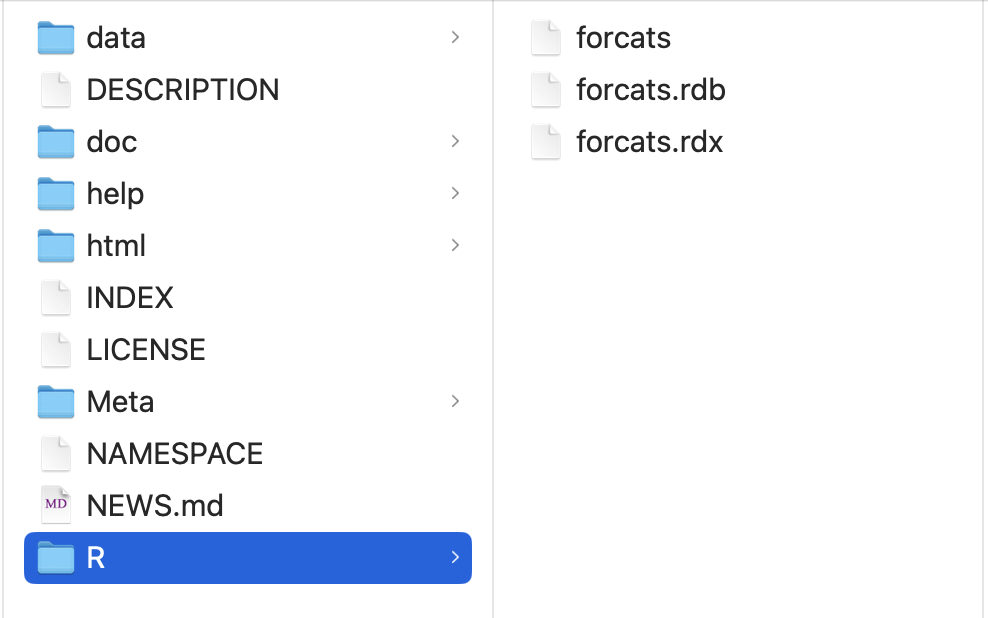The width and height of the screenshot is (988, 618).
Task: Select the INDEX file name
Action: (130, 298)
